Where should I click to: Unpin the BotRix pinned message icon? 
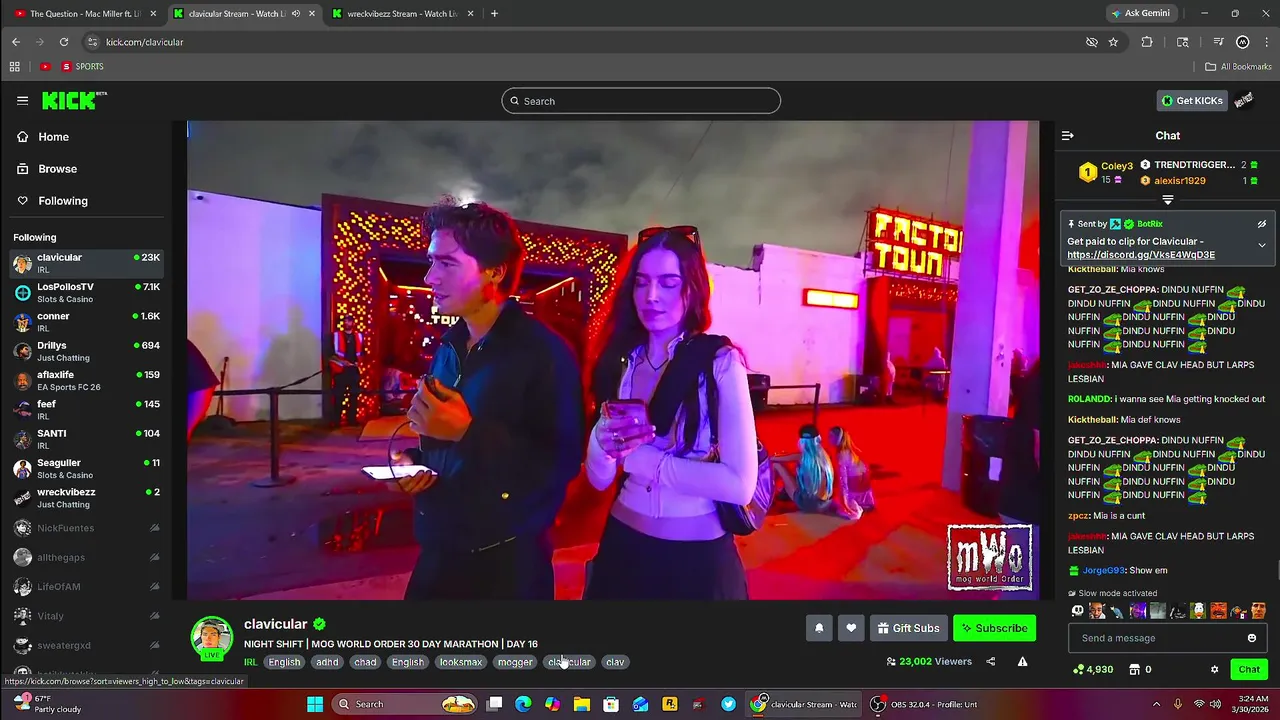coord(1262,224)
